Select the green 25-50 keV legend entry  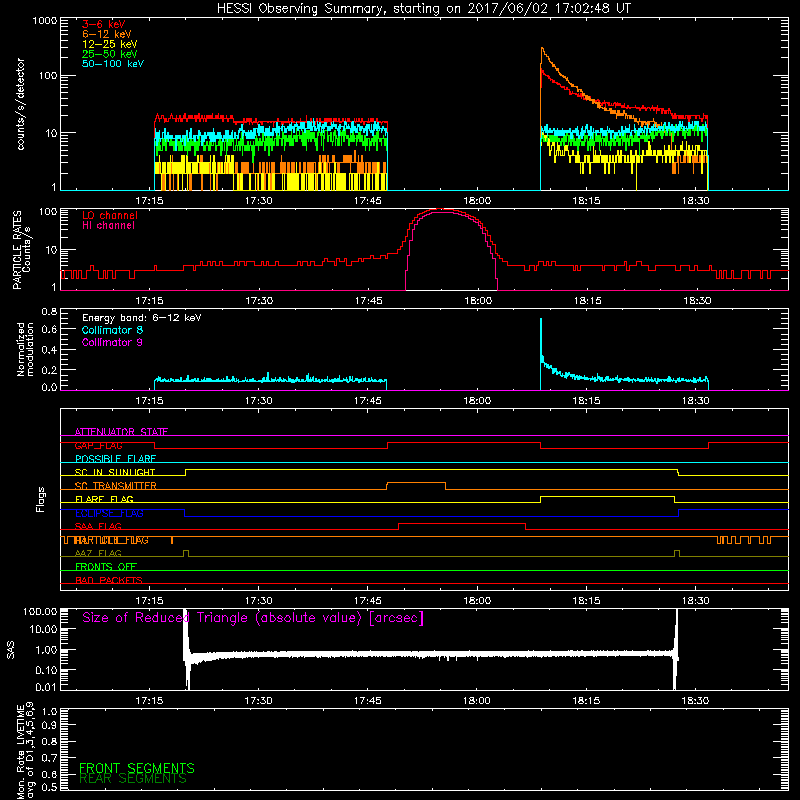tap(110, 54)
